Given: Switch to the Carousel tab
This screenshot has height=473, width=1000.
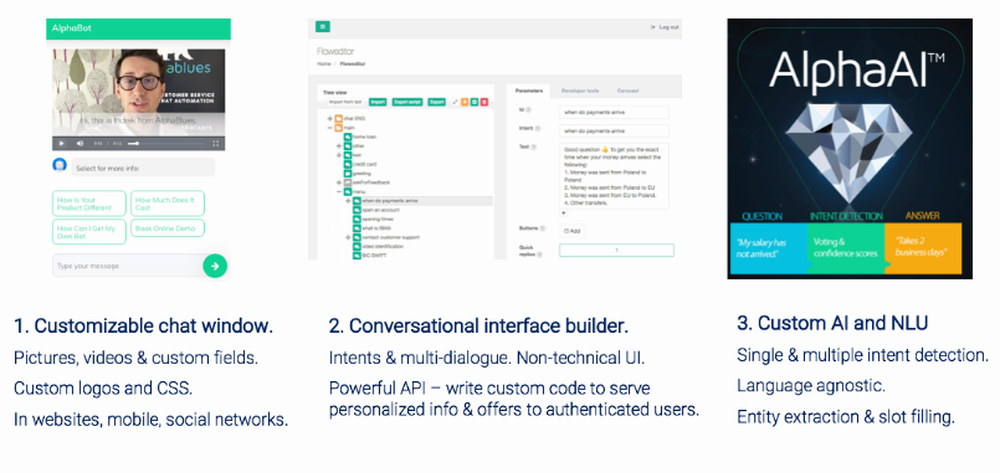Looking at the screenshot, I should pyautogui.click(x=628, y=91).
